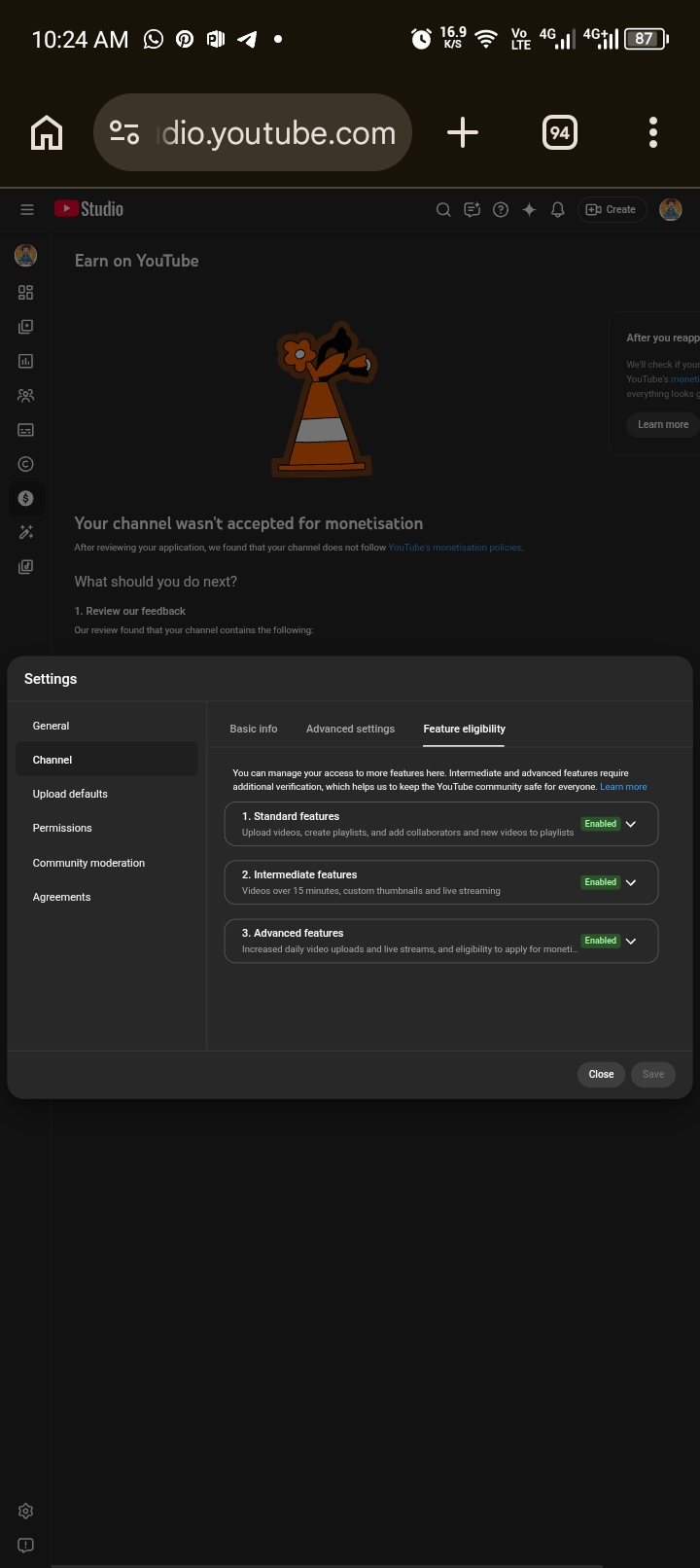This screenshot has height=1568, width=700.
Task: Open the Help question mark icon
Action: click(501, 209)
